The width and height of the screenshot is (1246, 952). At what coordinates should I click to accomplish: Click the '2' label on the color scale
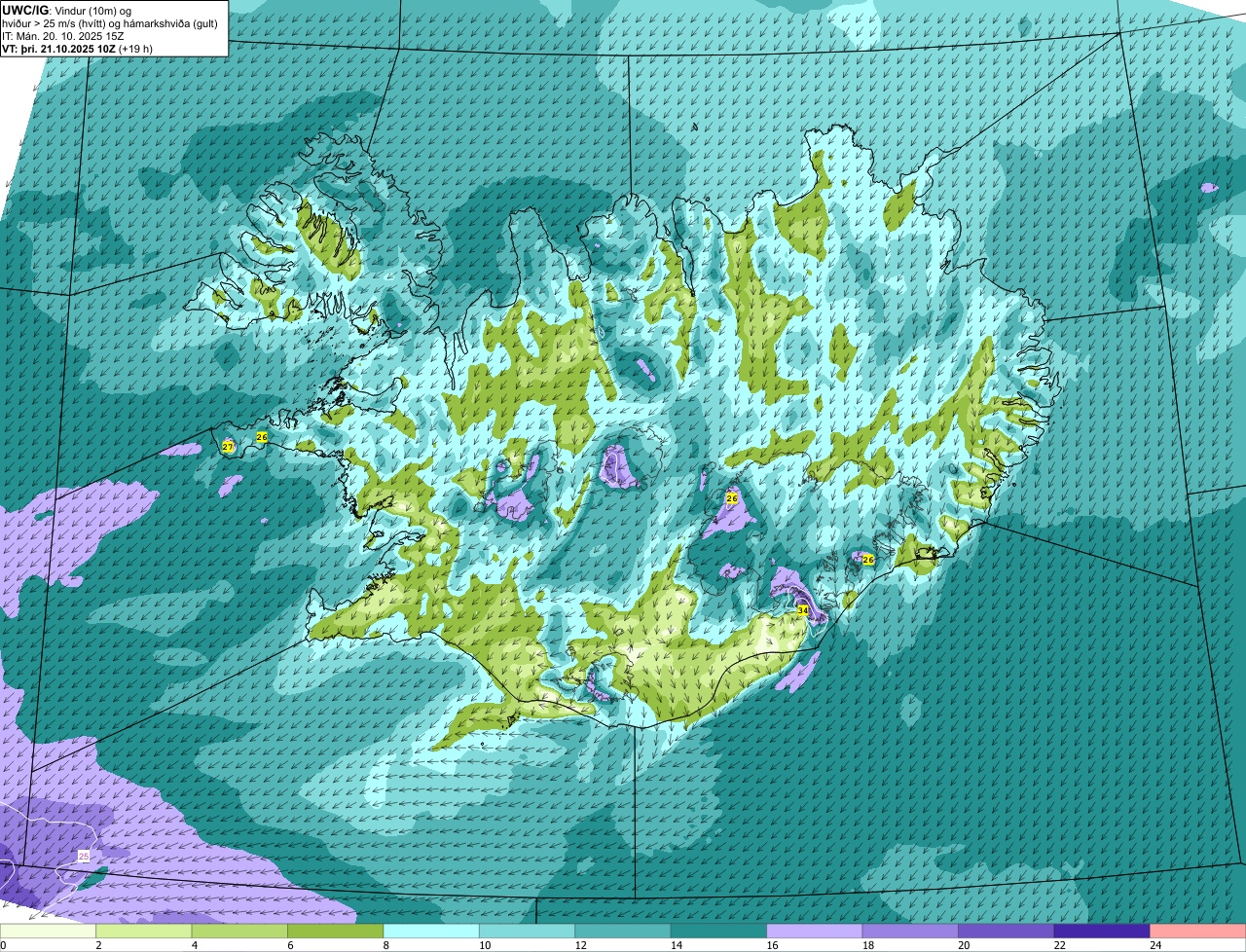97,945
